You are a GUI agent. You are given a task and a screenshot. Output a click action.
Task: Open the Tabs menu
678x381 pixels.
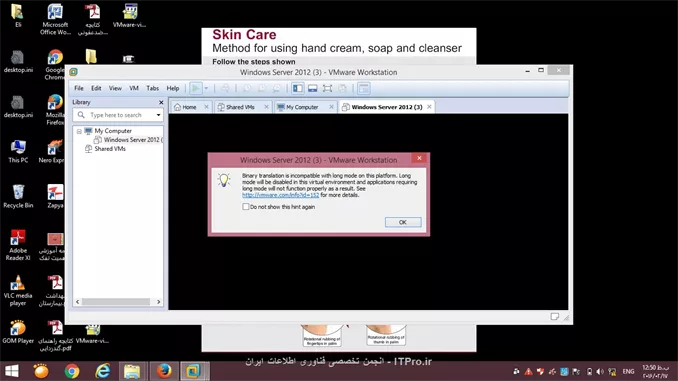point(153,88)
